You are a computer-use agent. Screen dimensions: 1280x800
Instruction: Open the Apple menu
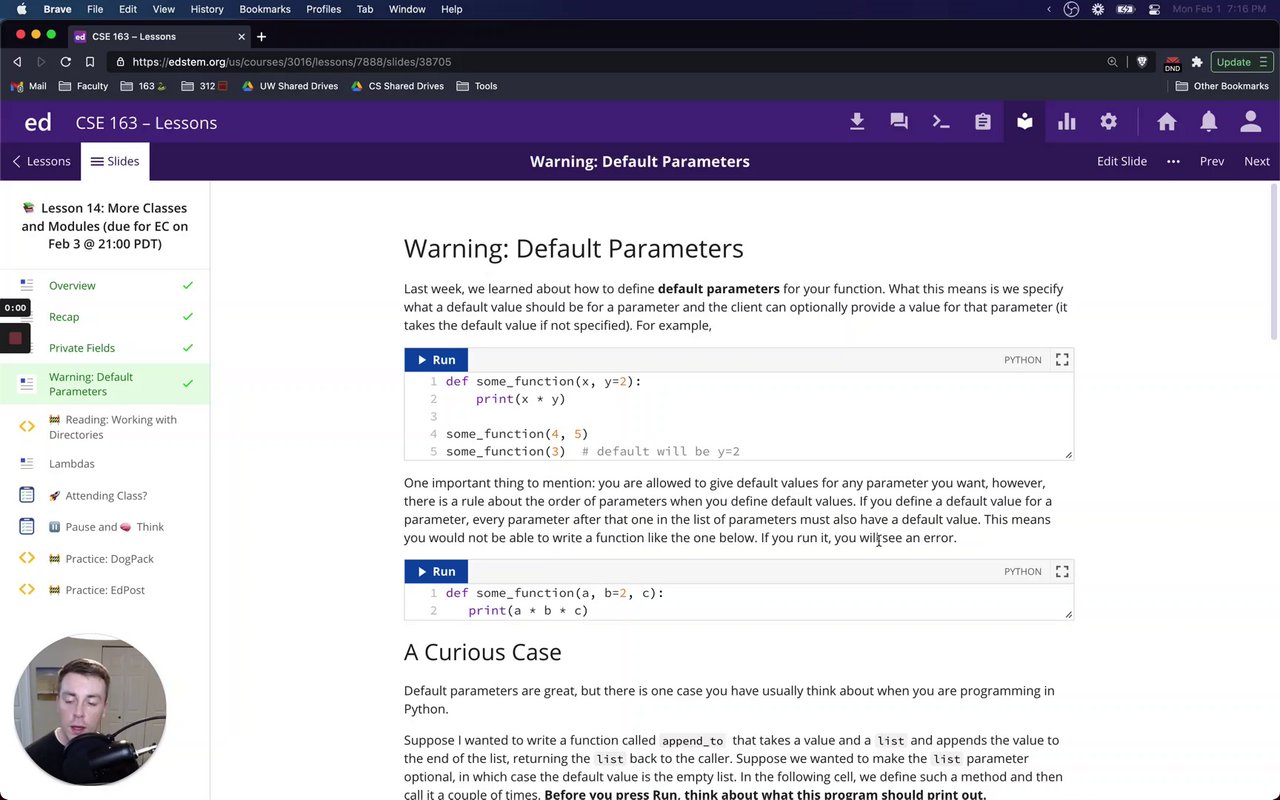tap(21, 9)
